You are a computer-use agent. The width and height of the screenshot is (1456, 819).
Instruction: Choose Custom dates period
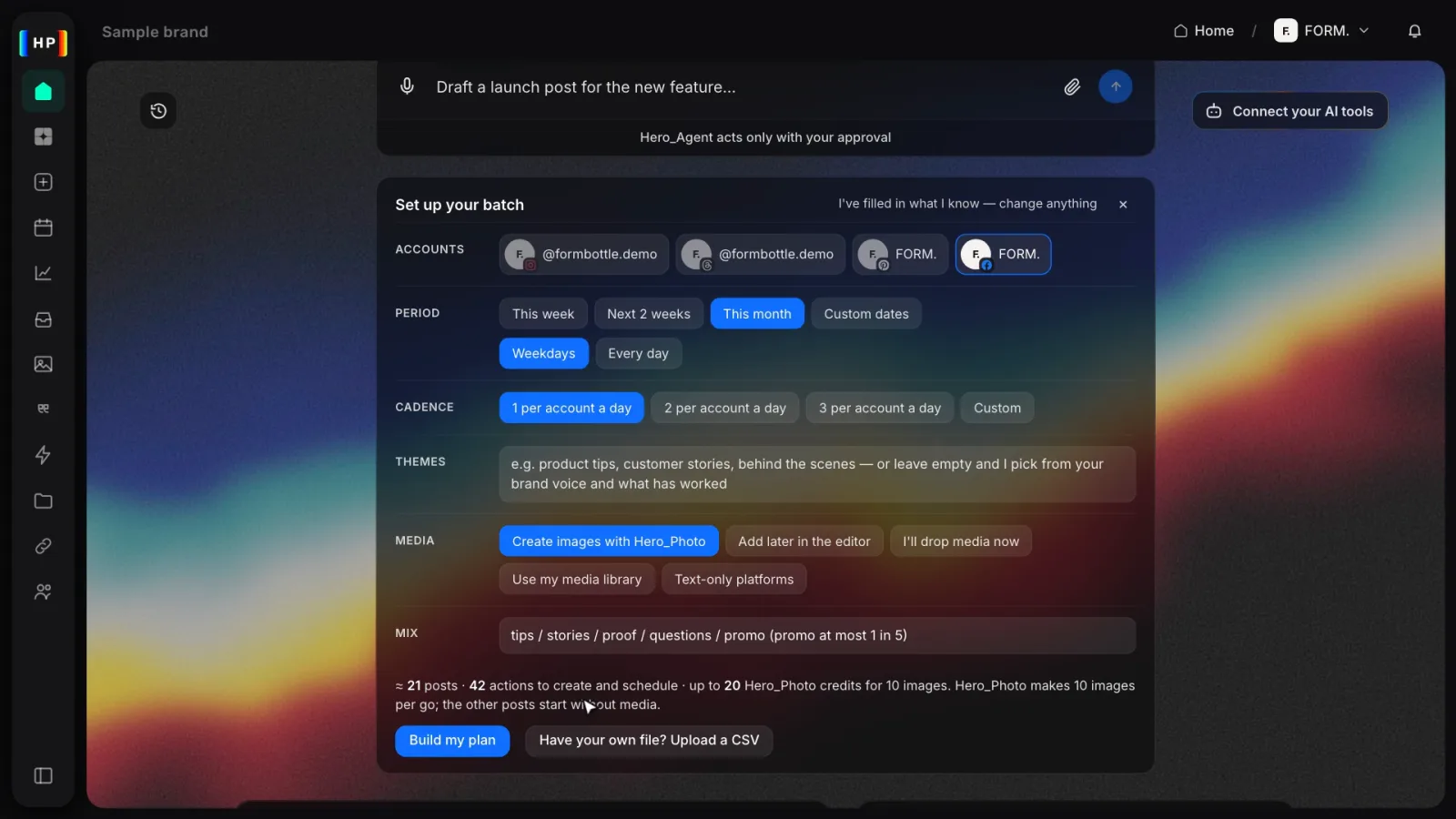point(866,314)
